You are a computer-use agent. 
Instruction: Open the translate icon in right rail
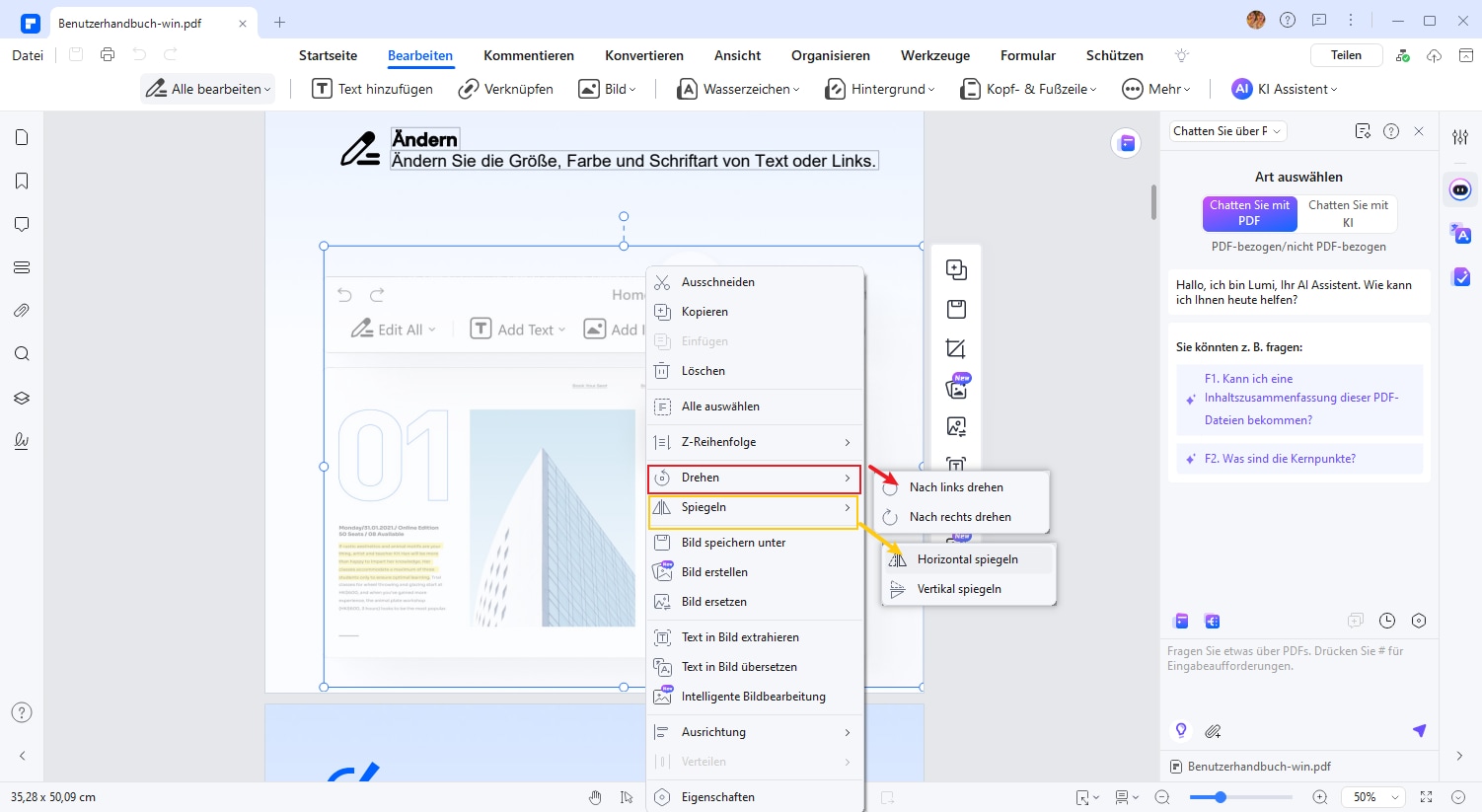(1460, 234)
